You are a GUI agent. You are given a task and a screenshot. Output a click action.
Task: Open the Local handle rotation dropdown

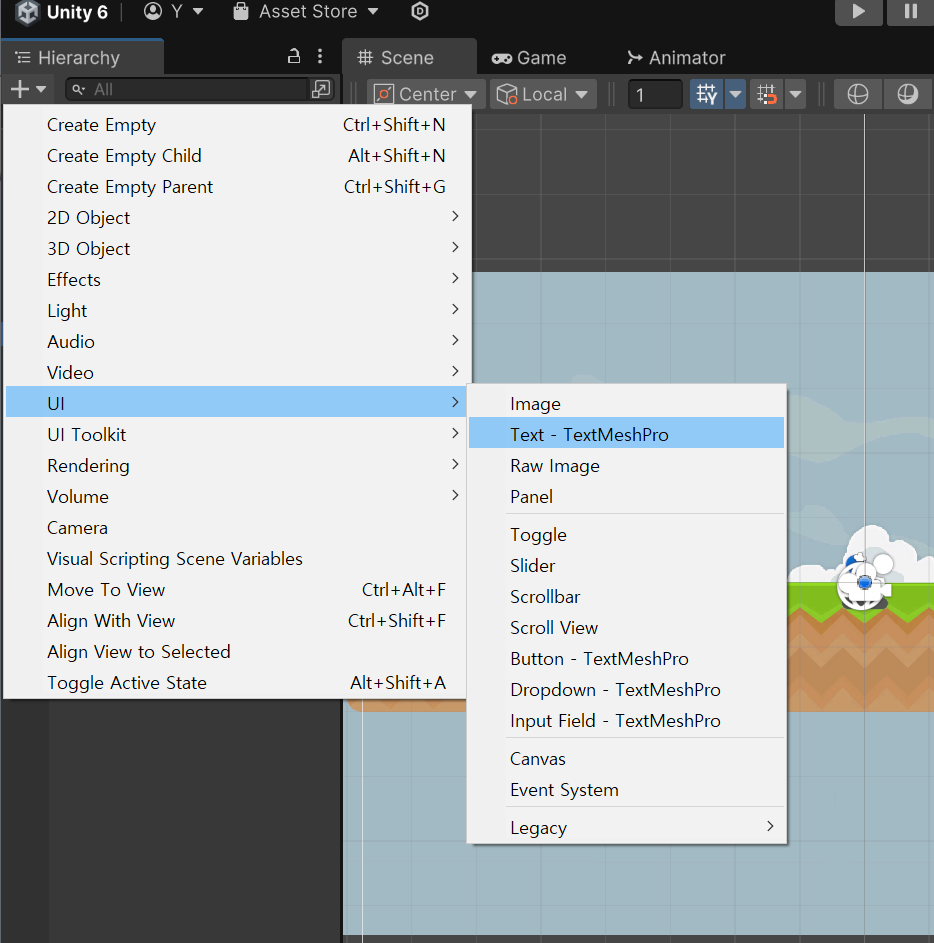point(543,94)
